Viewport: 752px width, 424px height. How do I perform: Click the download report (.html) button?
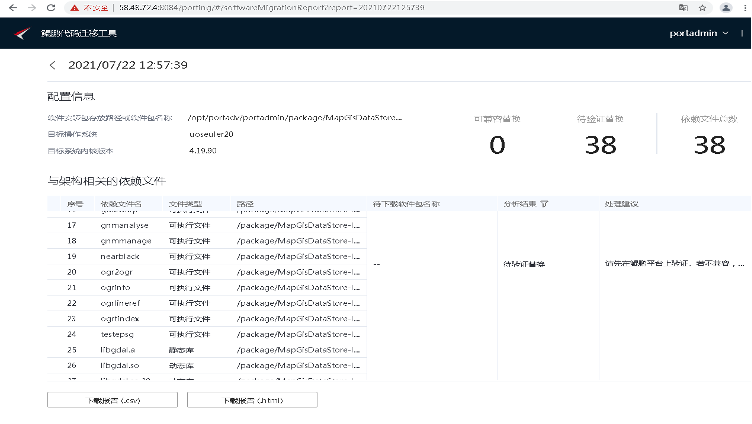point(252,400)
